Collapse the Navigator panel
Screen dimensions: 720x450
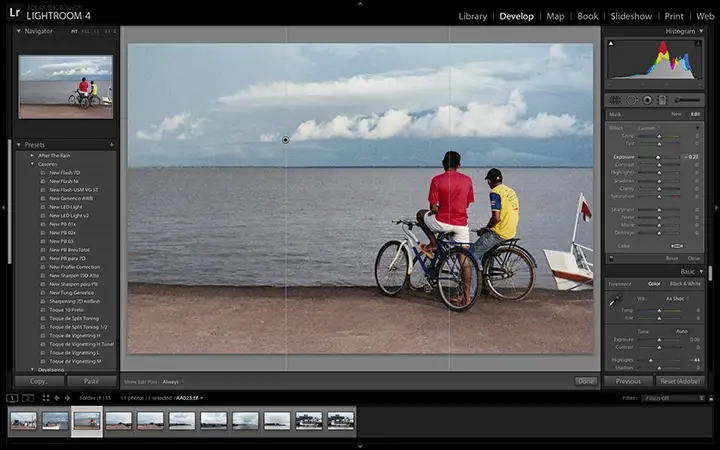(x=18, y=31)
